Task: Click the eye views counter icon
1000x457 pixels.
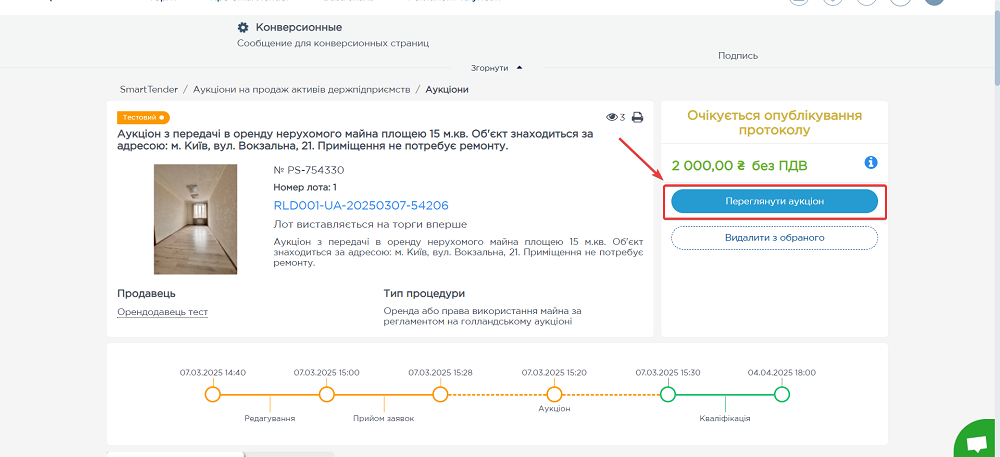Action: [x=612, y=118]
